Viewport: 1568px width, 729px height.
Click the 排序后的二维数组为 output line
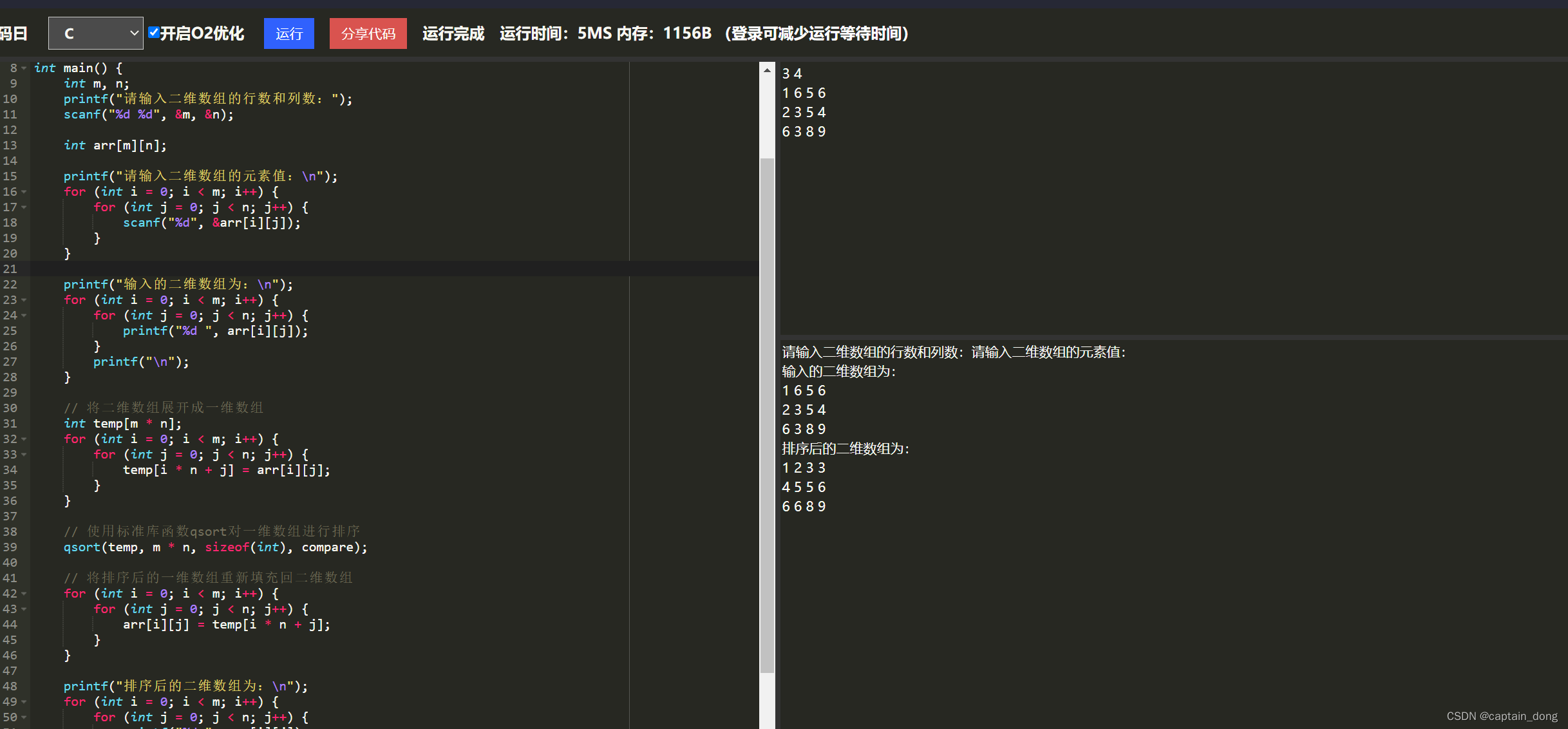pyautogui.click(x=845, y=448)
